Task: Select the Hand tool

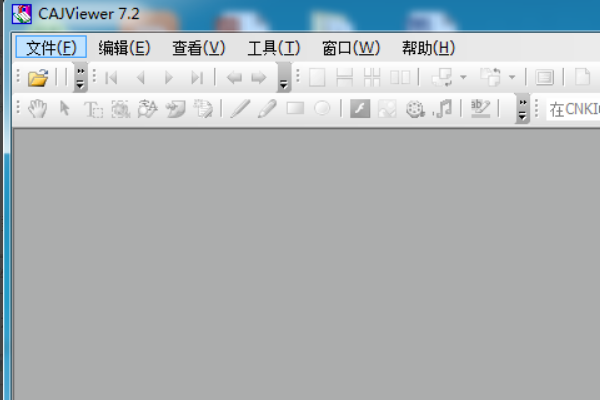Action: (x=38, y=109)
